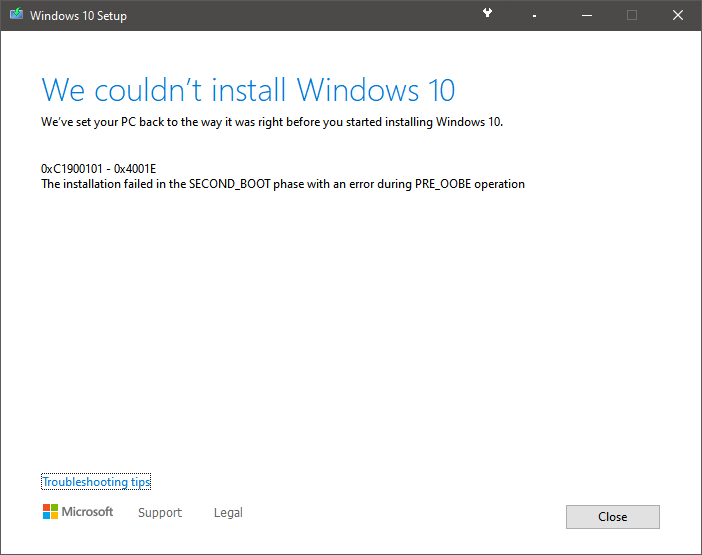Click the Microsoft logo

click(78, 512)
